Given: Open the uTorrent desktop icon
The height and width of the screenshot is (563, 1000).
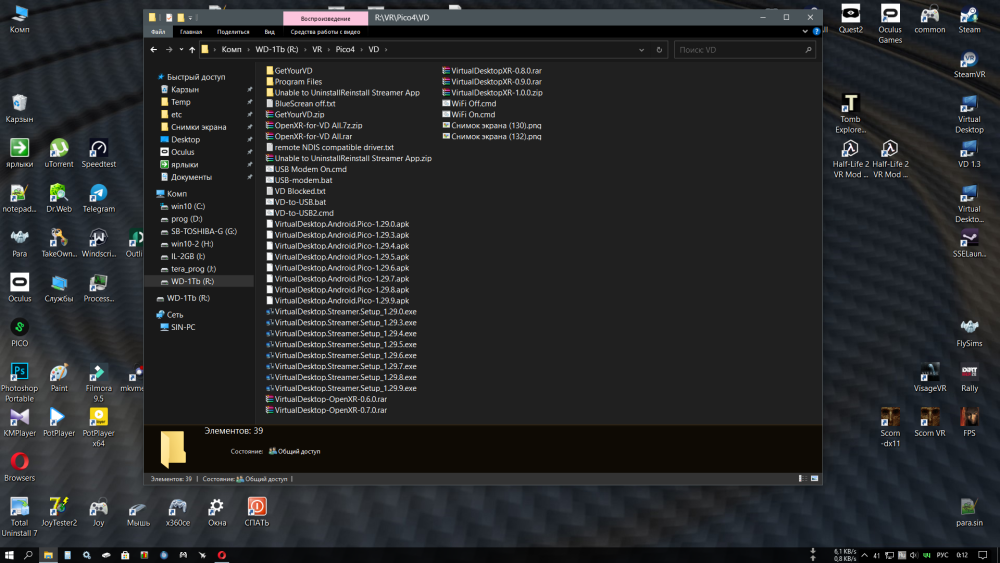Looking at the screenshot, I should (x=59, y=154).
